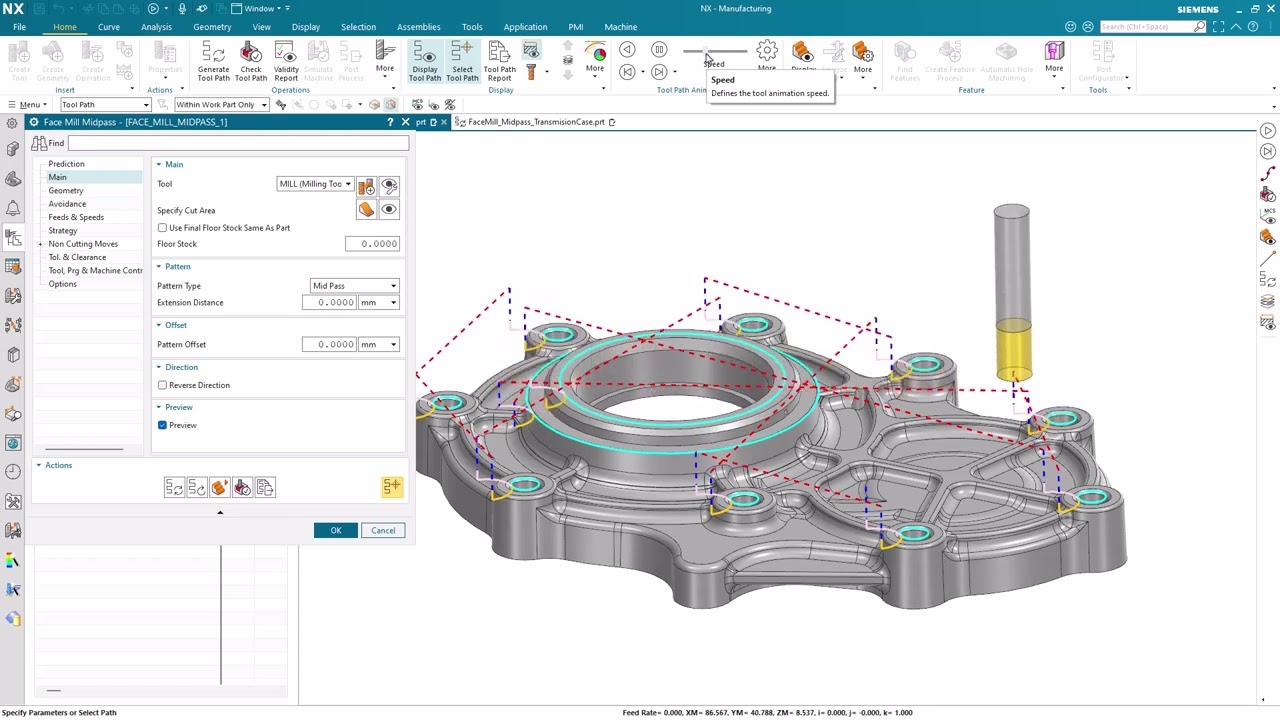The height and width of the screenshot is (720, 1280).
Task: Select Tol. & Clearance in the tree
Action: 77,257
